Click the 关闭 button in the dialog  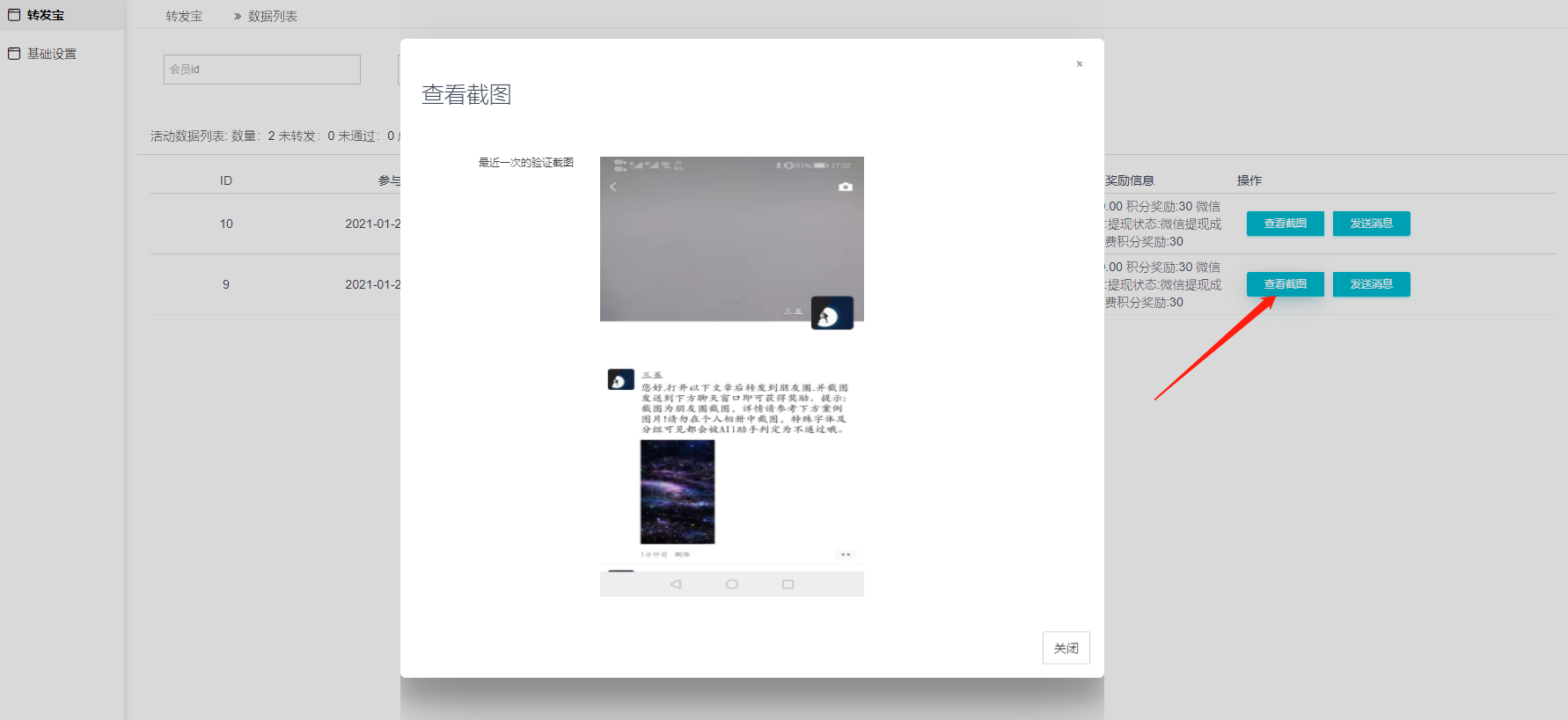(1066, 648)
